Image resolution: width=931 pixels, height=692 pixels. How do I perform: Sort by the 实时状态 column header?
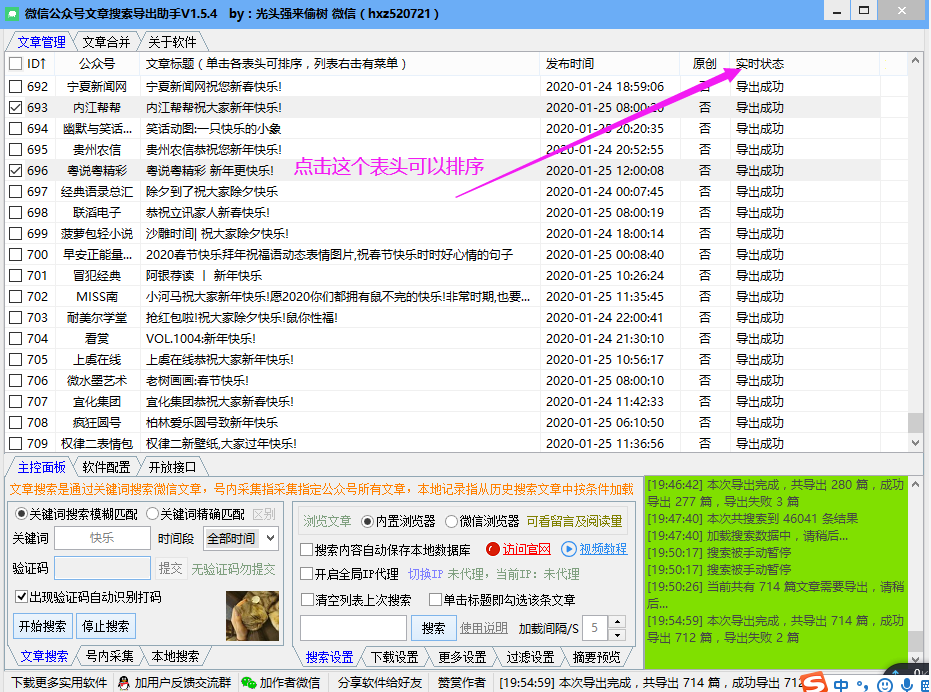click(x=805, y=64)
